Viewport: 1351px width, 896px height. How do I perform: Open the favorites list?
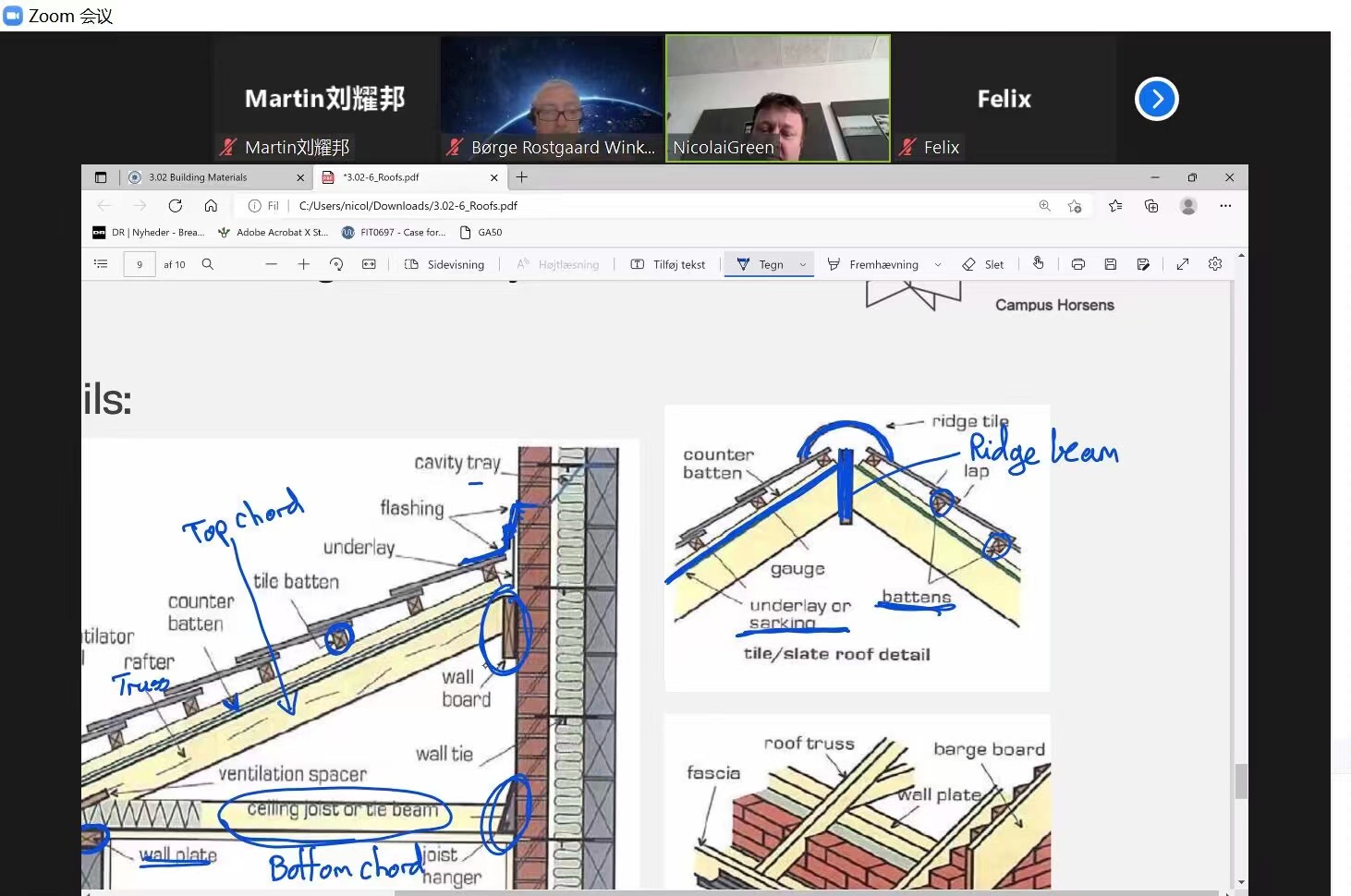click(1115, 205)
